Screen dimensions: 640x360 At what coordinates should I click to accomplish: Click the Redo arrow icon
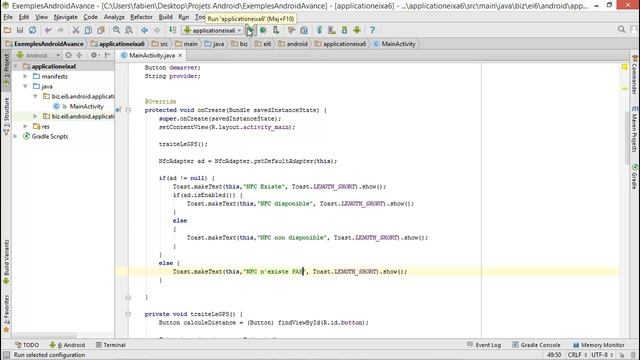coord(60,30)
